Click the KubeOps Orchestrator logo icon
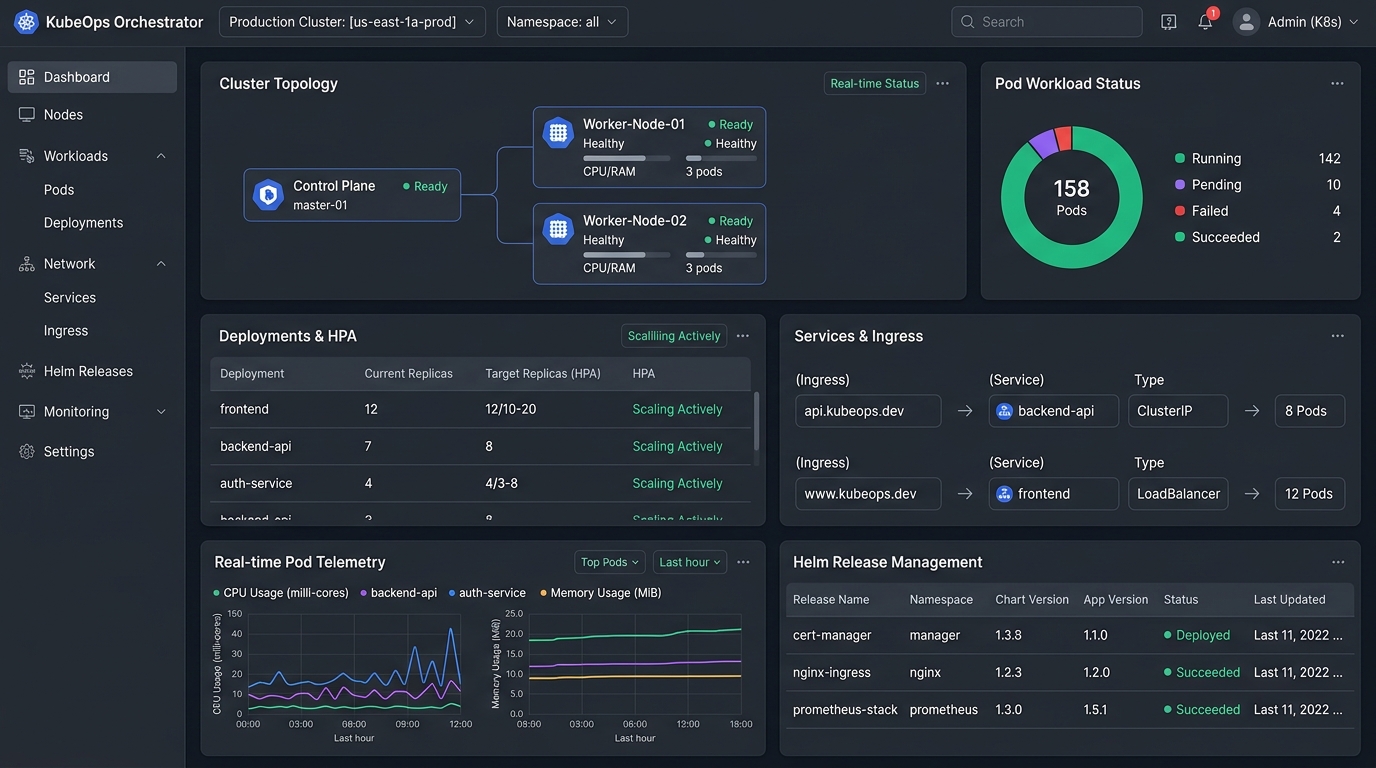The height and width of the screenshot is (768, 1376). click(x=26, y=22)
